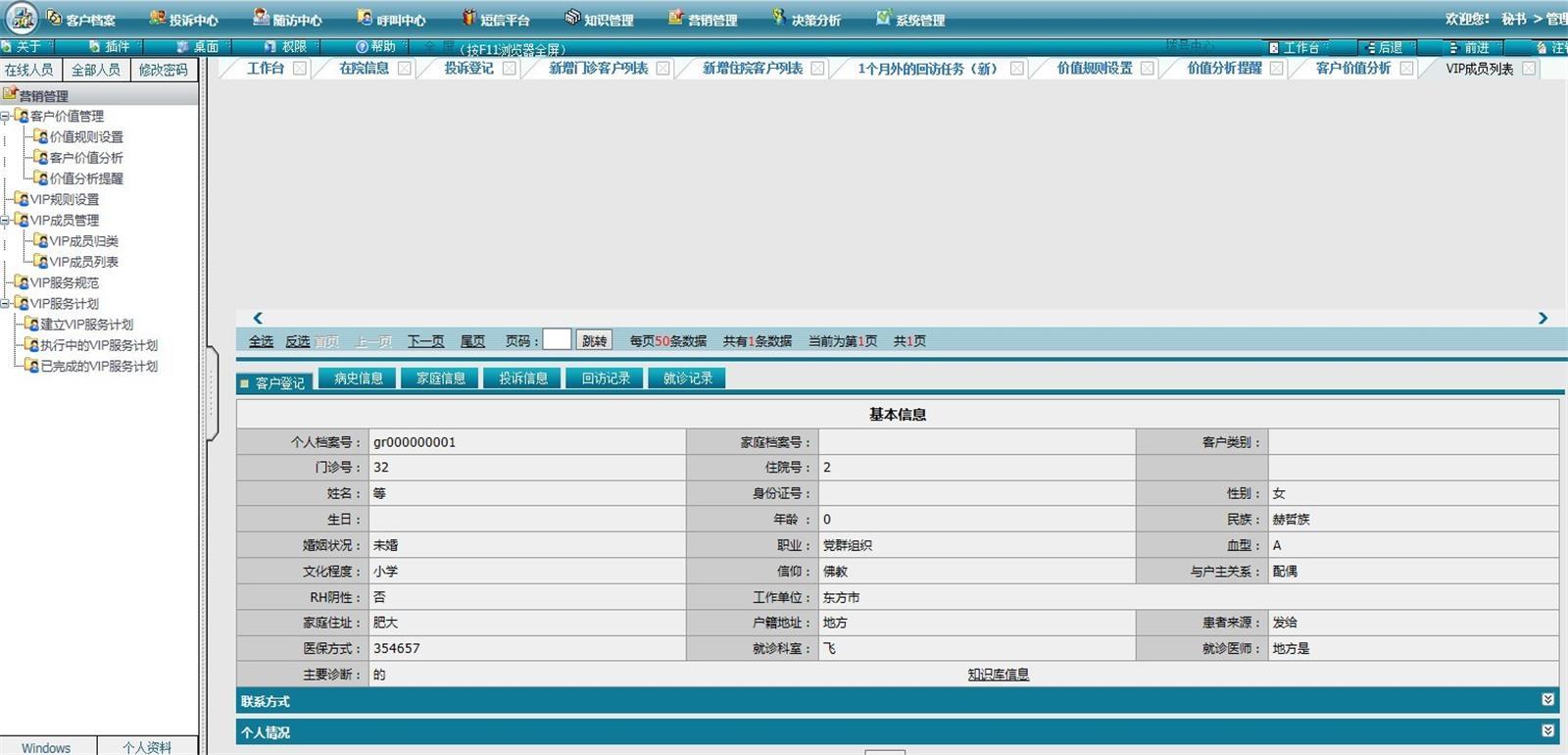Screen dimensions: 1568x755
Task: Click the 页码 page number input field
Action: (557, 339)
